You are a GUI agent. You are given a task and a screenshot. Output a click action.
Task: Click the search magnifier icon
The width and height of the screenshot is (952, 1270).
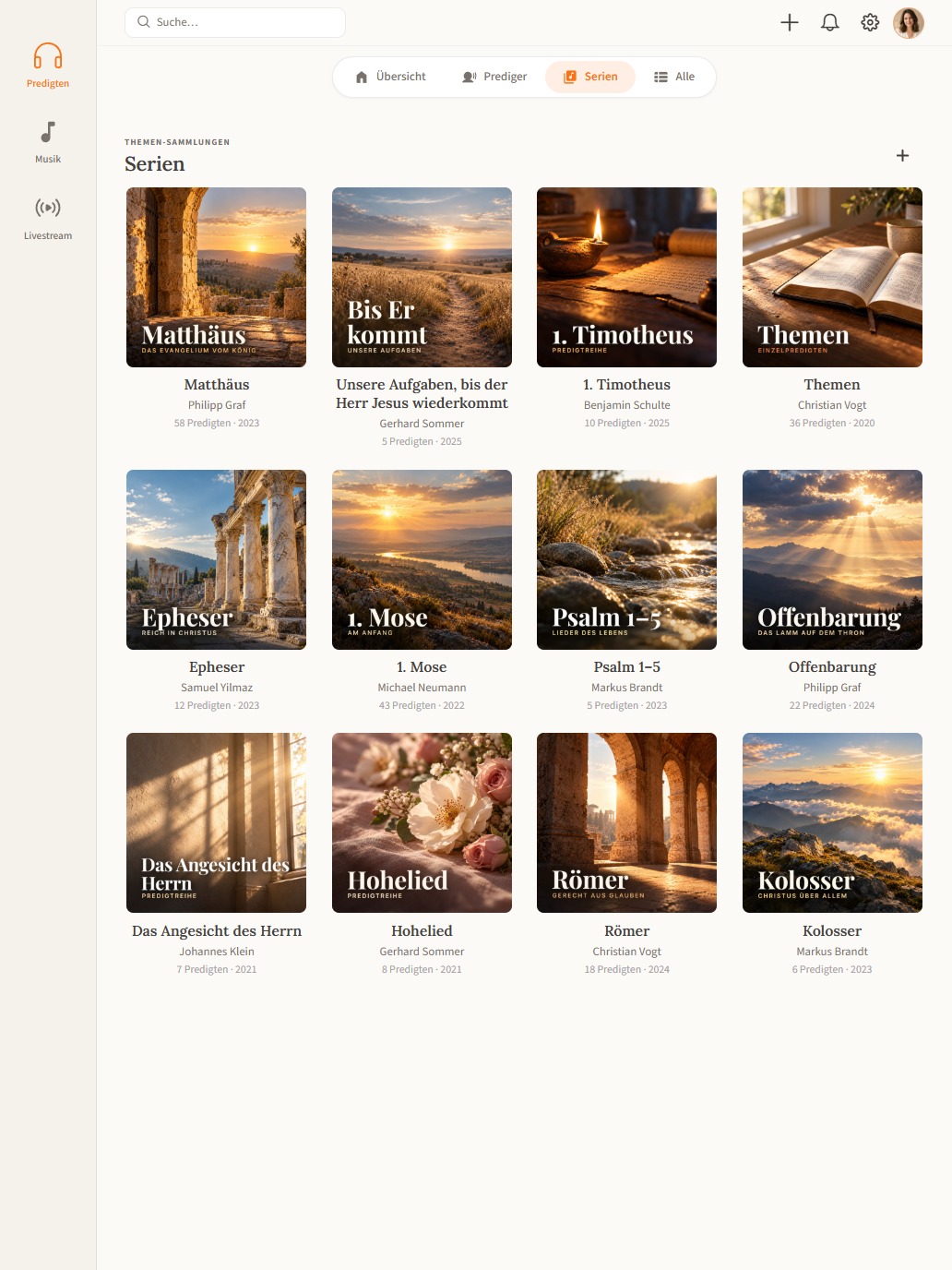[144, 22]
